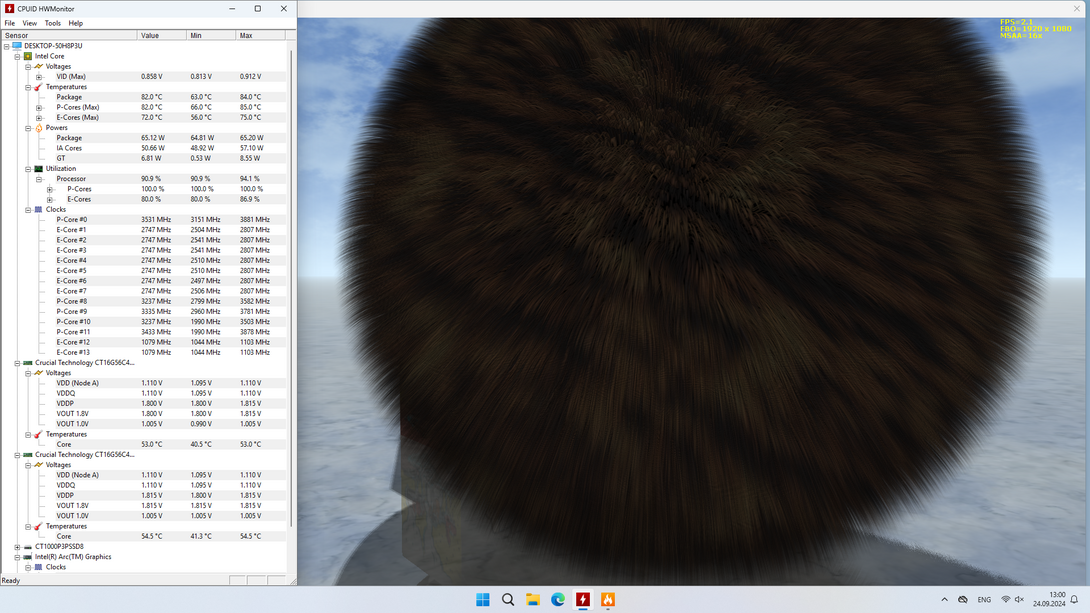
Task: Expand the E-Cores utilization entry
Action: (50, 199)
